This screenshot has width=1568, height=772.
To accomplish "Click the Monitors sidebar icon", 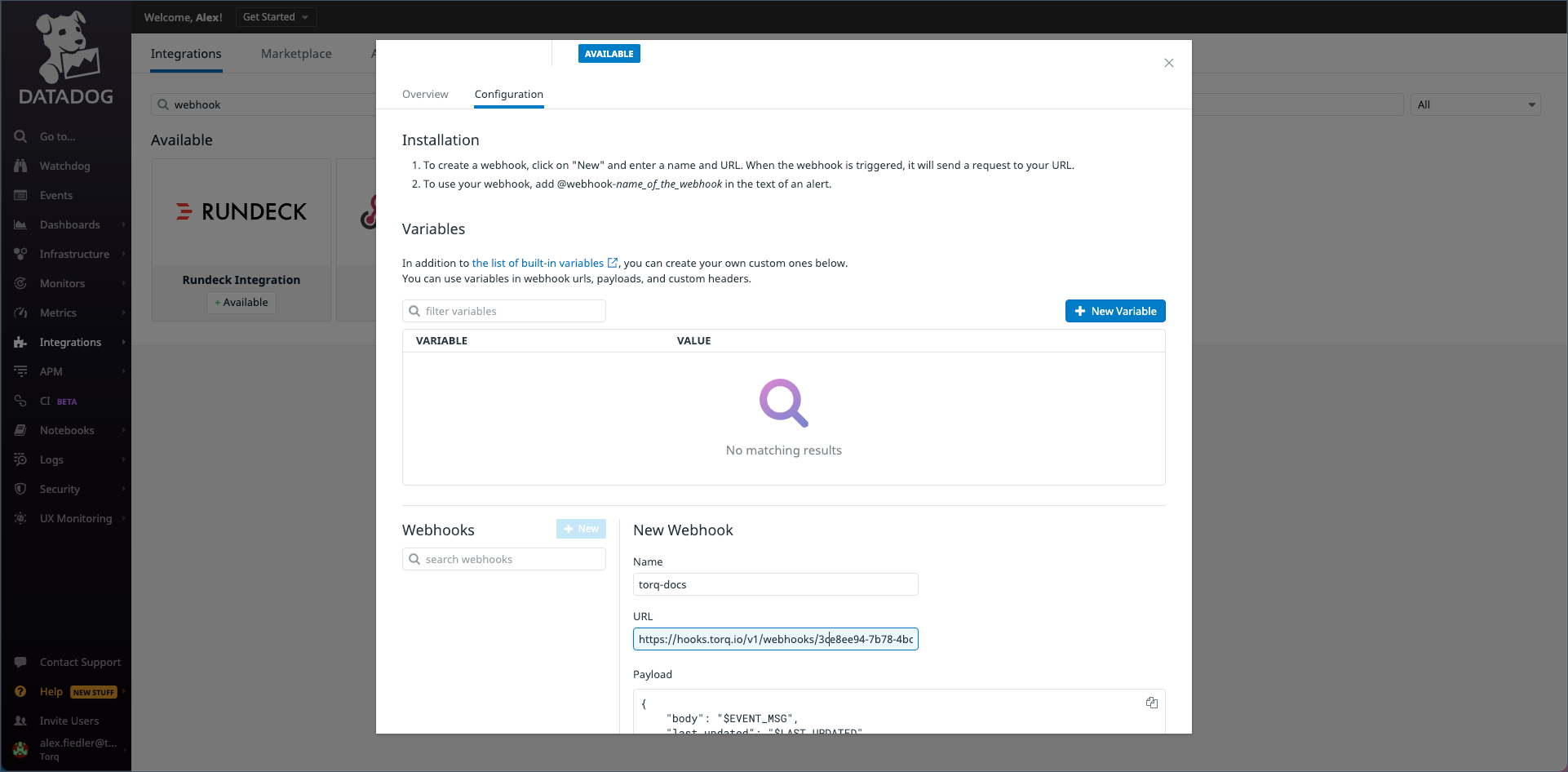I will pos(20,283).
